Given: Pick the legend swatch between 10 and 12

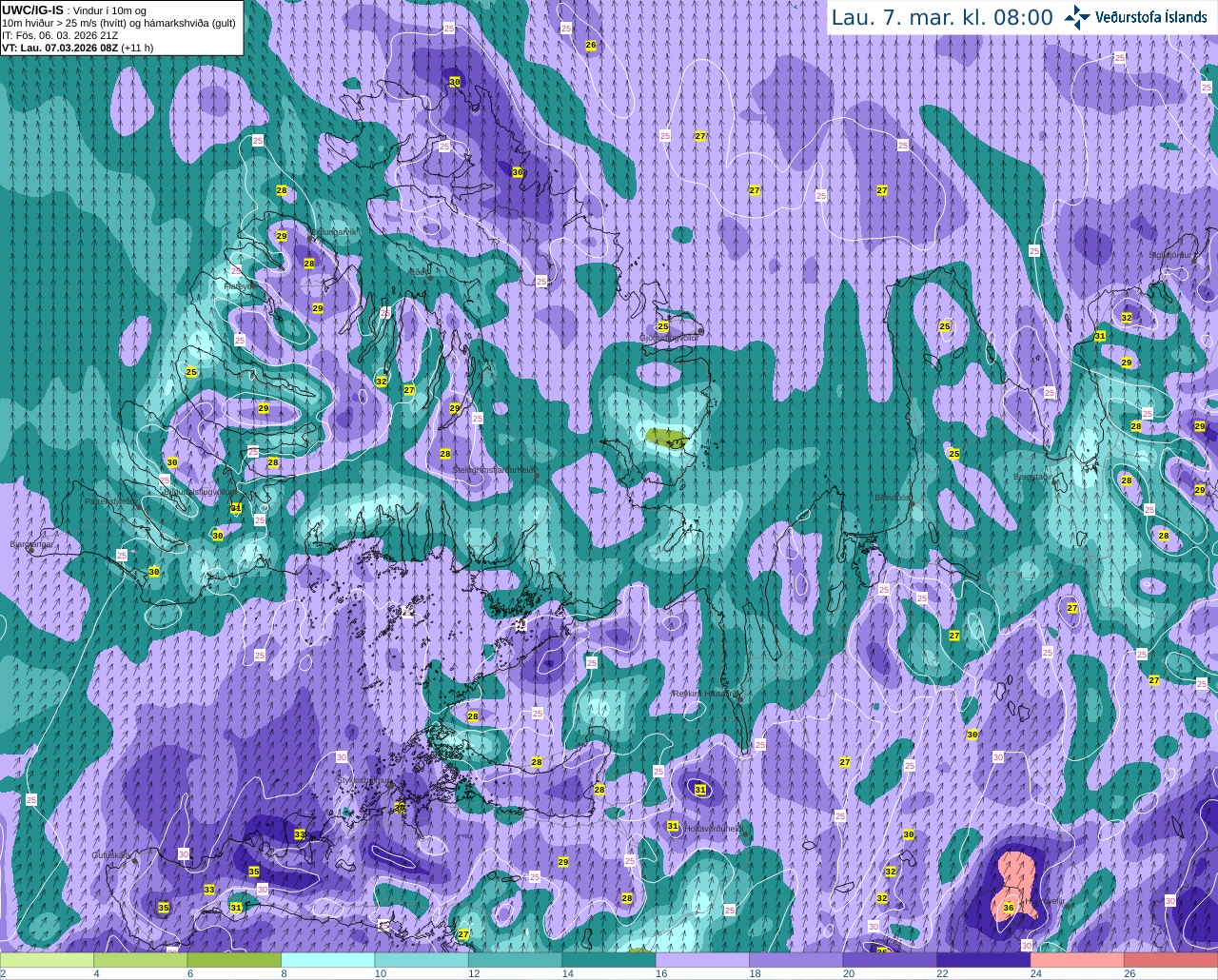Looking at the screenshot, I should 422,960.
